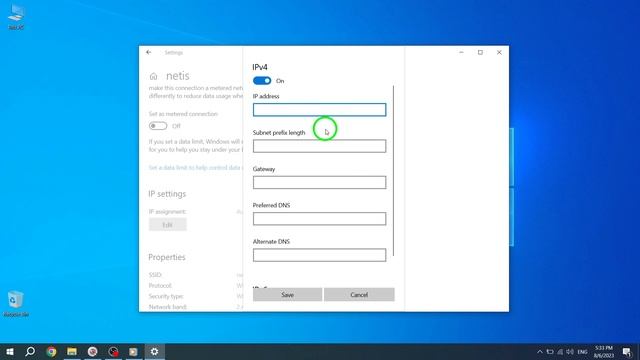Save the IP settings
Image resolution: width=640 pixels, height=360 pixels.
pos(287,295)
